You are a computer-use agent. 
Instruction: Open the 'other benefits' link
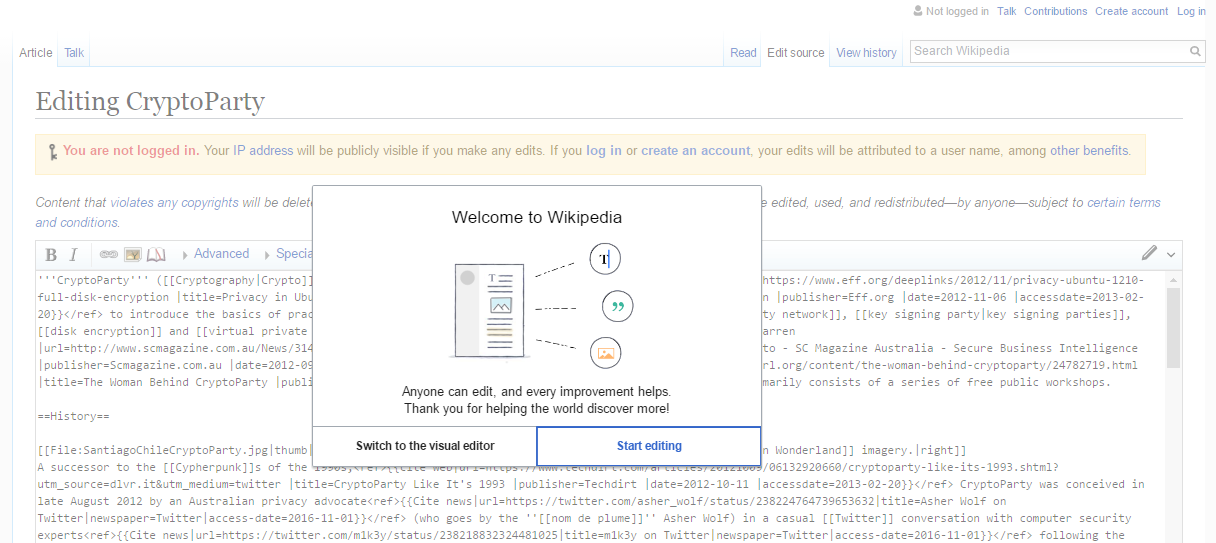[1090, 151]
